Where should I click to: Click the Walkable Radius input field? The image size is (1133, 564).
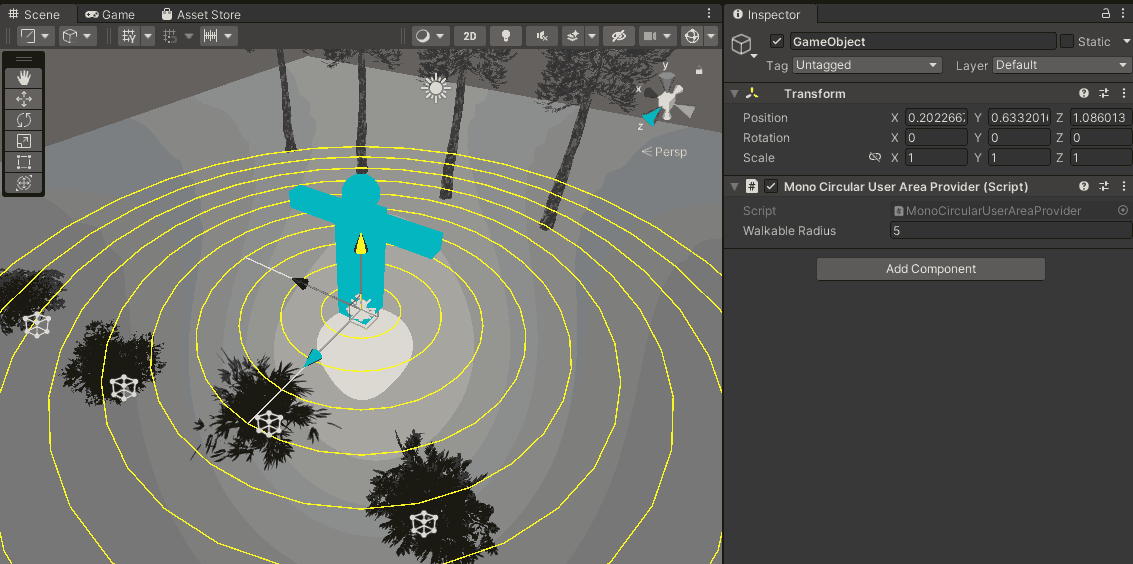click(x=1010, y=231)
